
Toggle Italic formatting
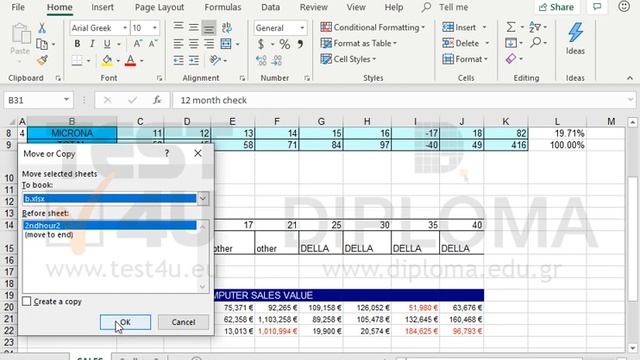[x=92, y=44]
